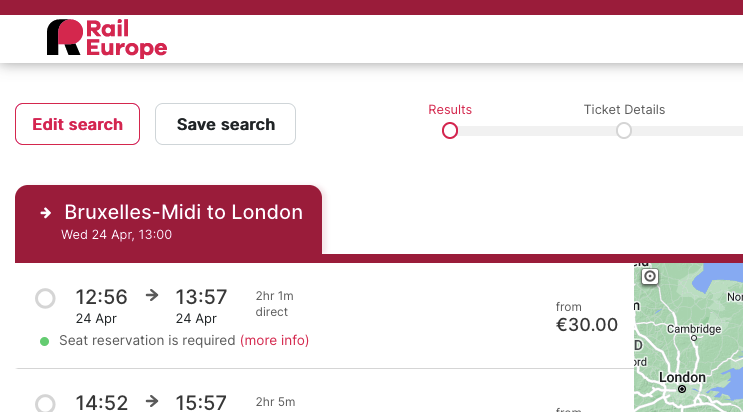The image size is (743, 412).
Task: Click the Cambridge marker on the map
Action: point(694,338)
